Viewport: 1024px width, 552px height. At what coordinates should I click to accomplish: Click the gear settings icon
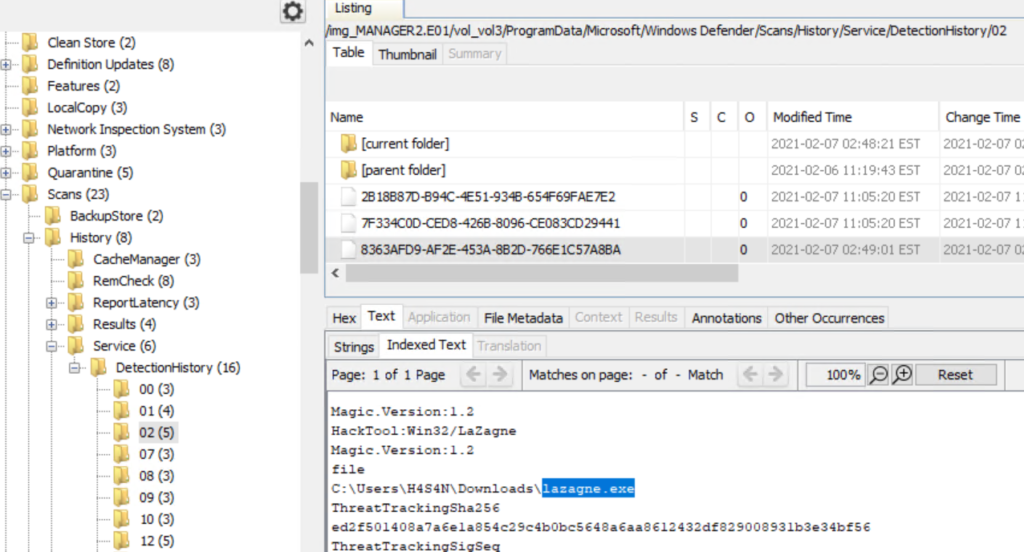coord(292,11)
